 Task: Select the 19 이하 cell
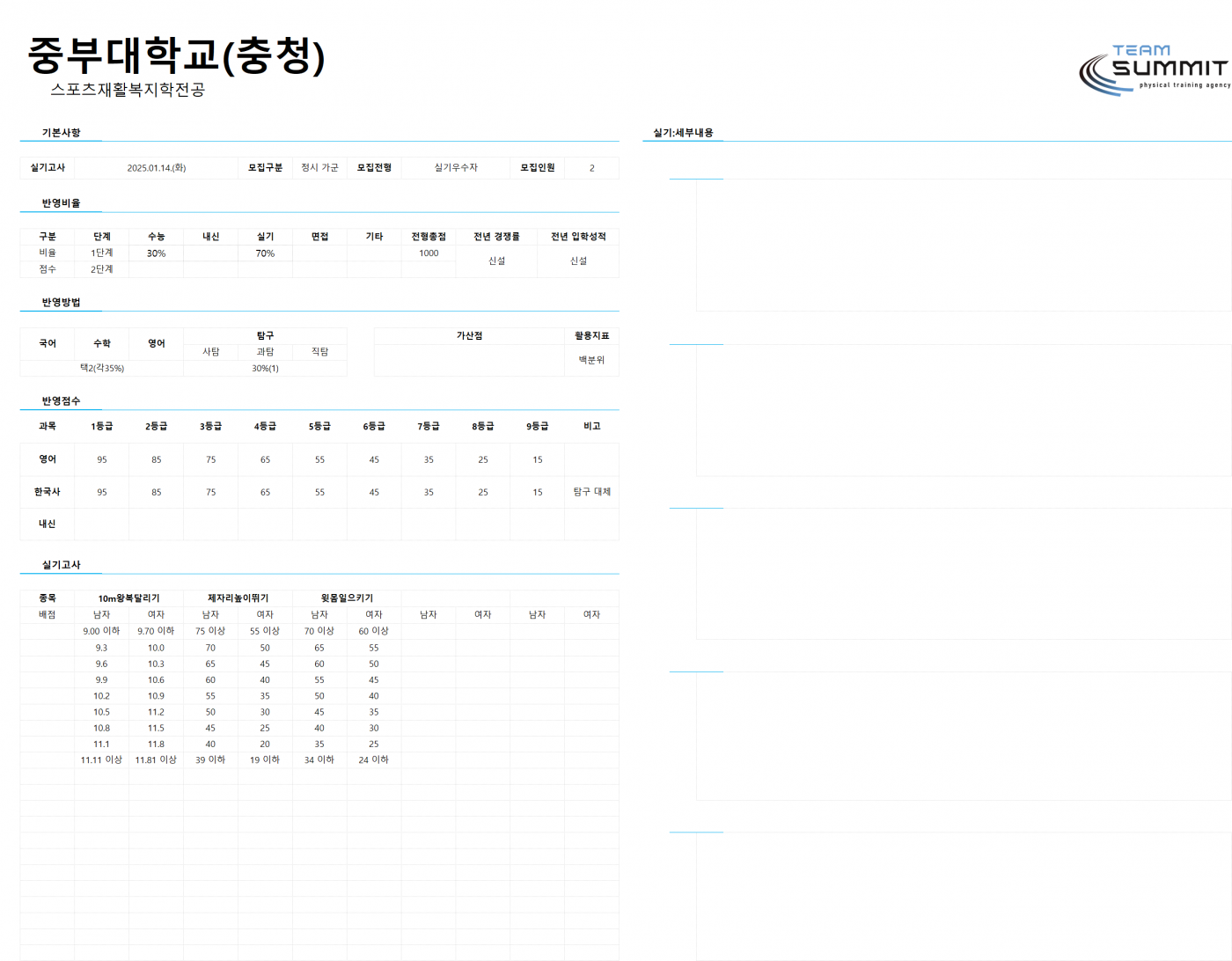coord(265,760)
